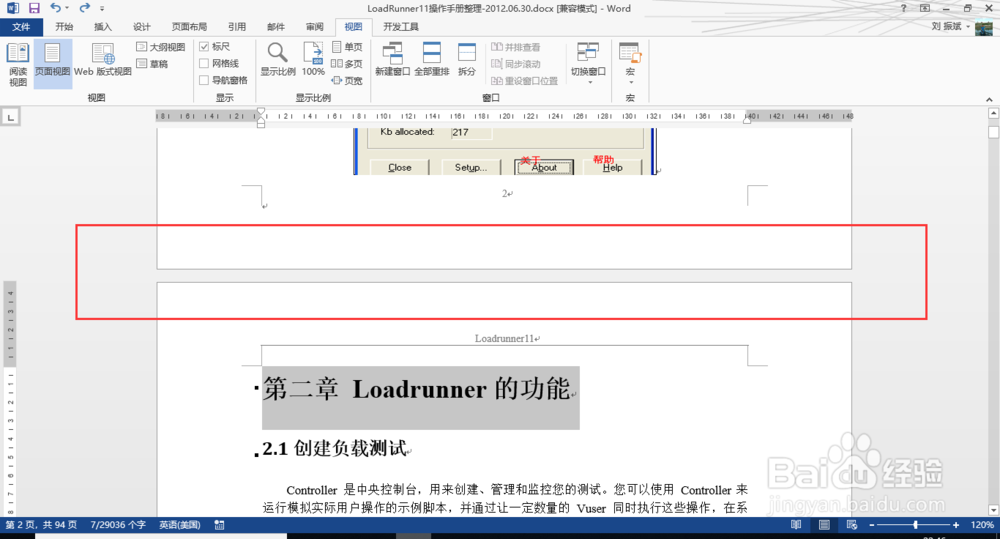Switch to read mode from status bar

796,525
